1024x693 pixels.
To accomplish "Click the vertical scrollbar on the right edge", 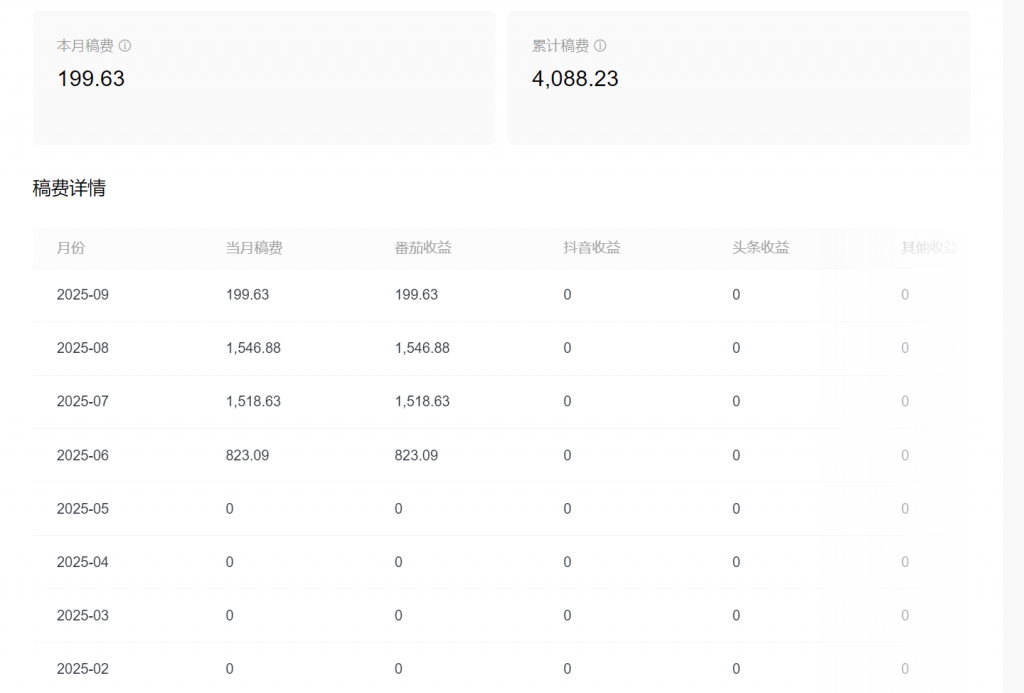I will pyautogui.click(x=1013, y=346).
